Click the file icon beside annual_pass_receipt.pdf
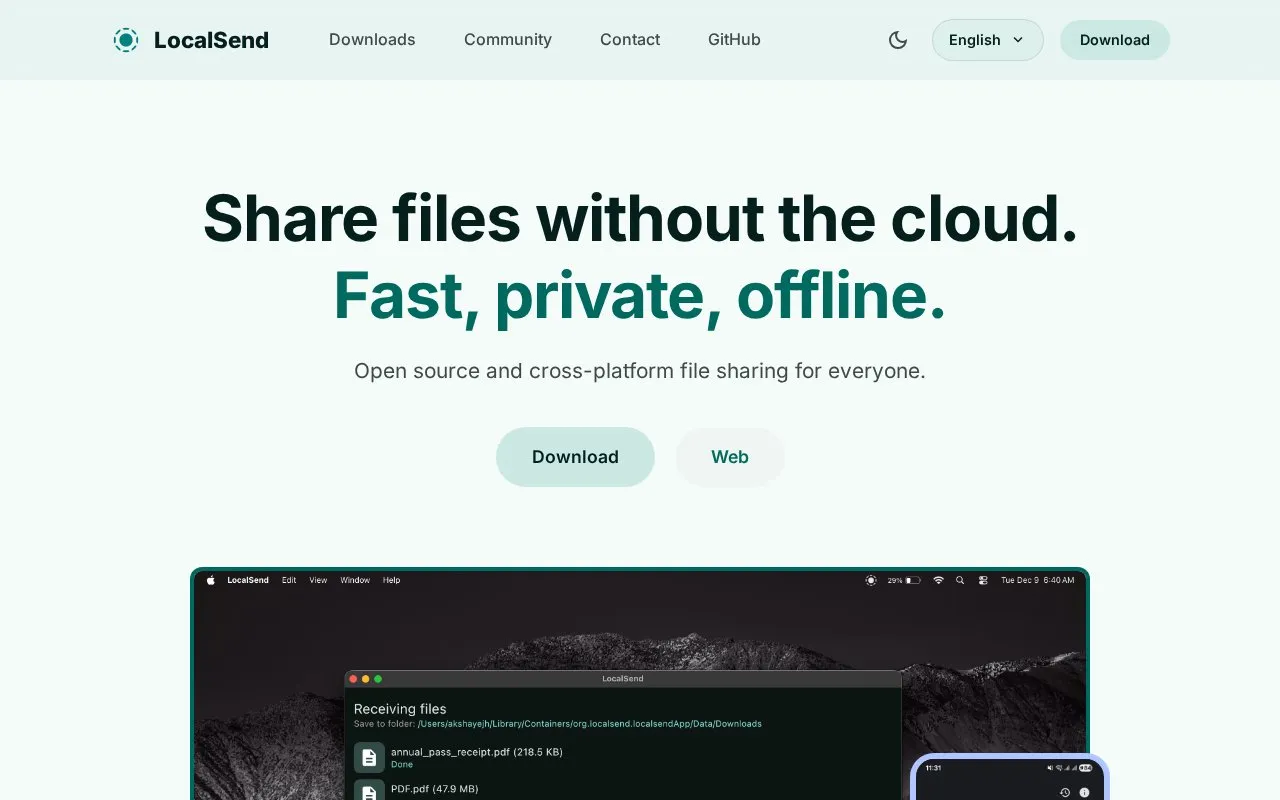 tap(369, 757)
